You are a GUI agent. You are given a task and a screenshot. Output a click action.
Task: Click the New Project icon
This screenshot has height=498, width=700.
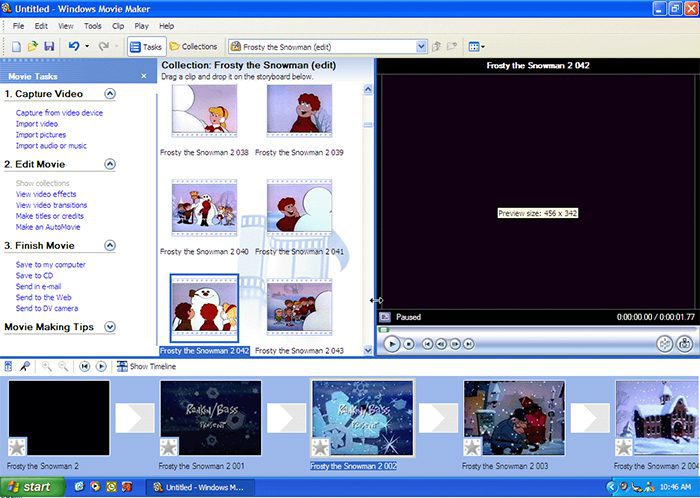tap(16, 46)
